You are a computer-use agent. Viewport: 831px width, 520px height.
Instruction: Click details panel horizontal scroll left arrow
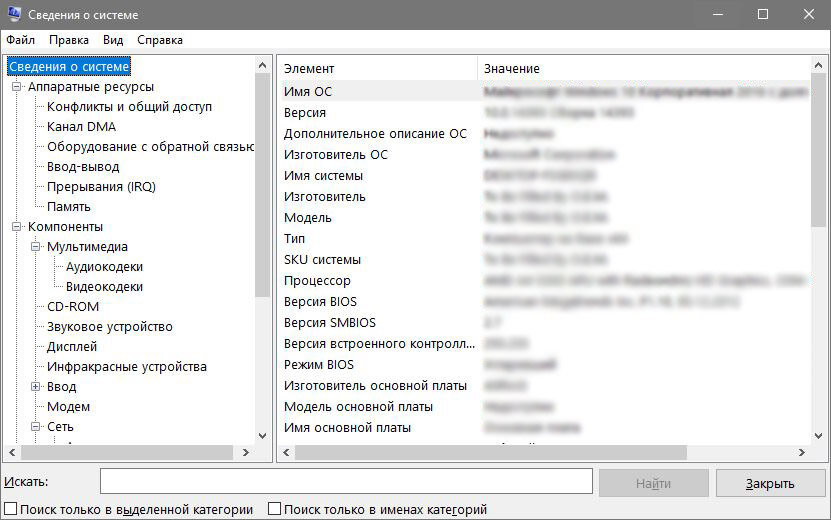point(286,453)
